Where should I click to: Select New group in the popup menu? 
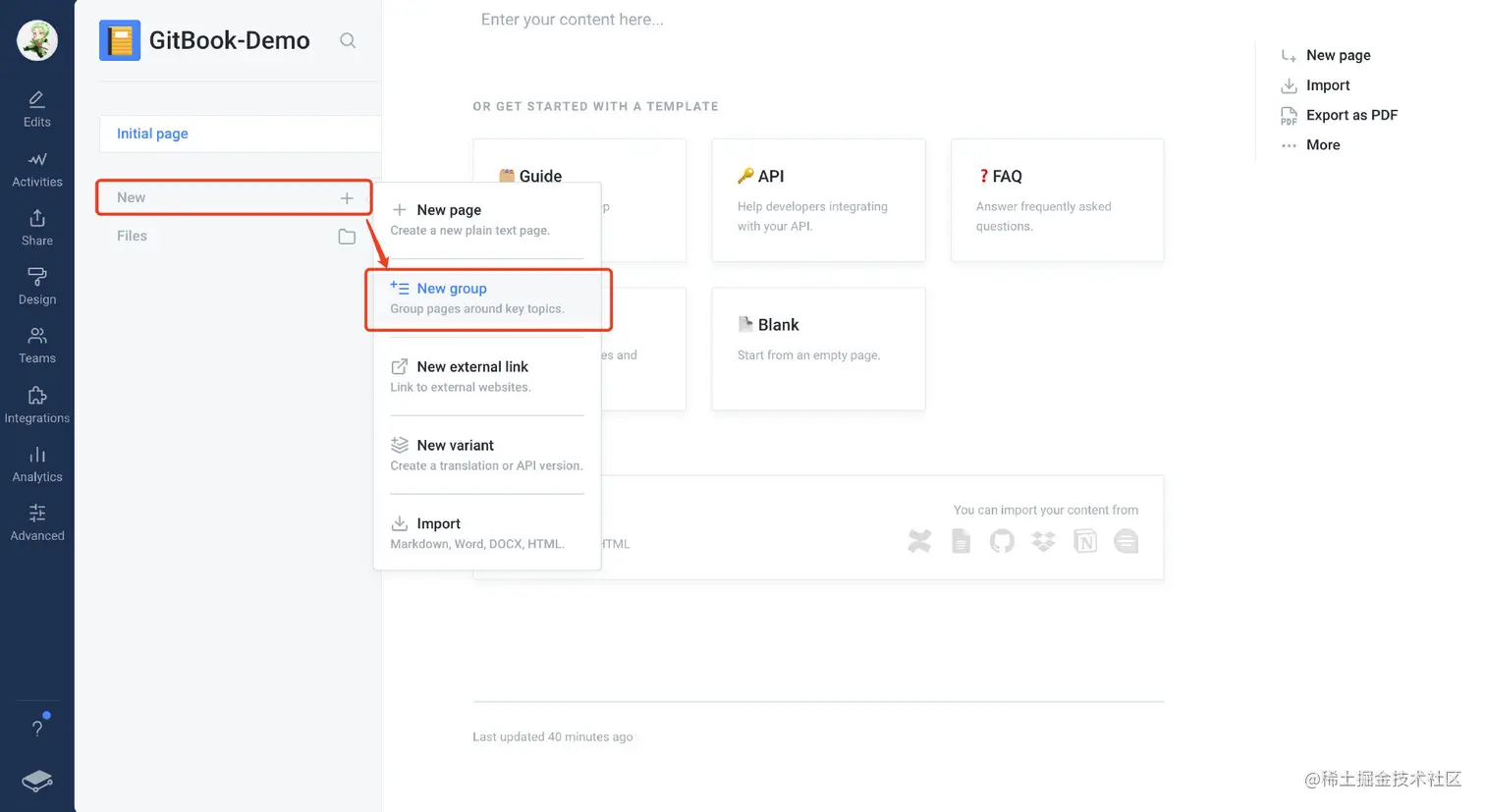487,298
